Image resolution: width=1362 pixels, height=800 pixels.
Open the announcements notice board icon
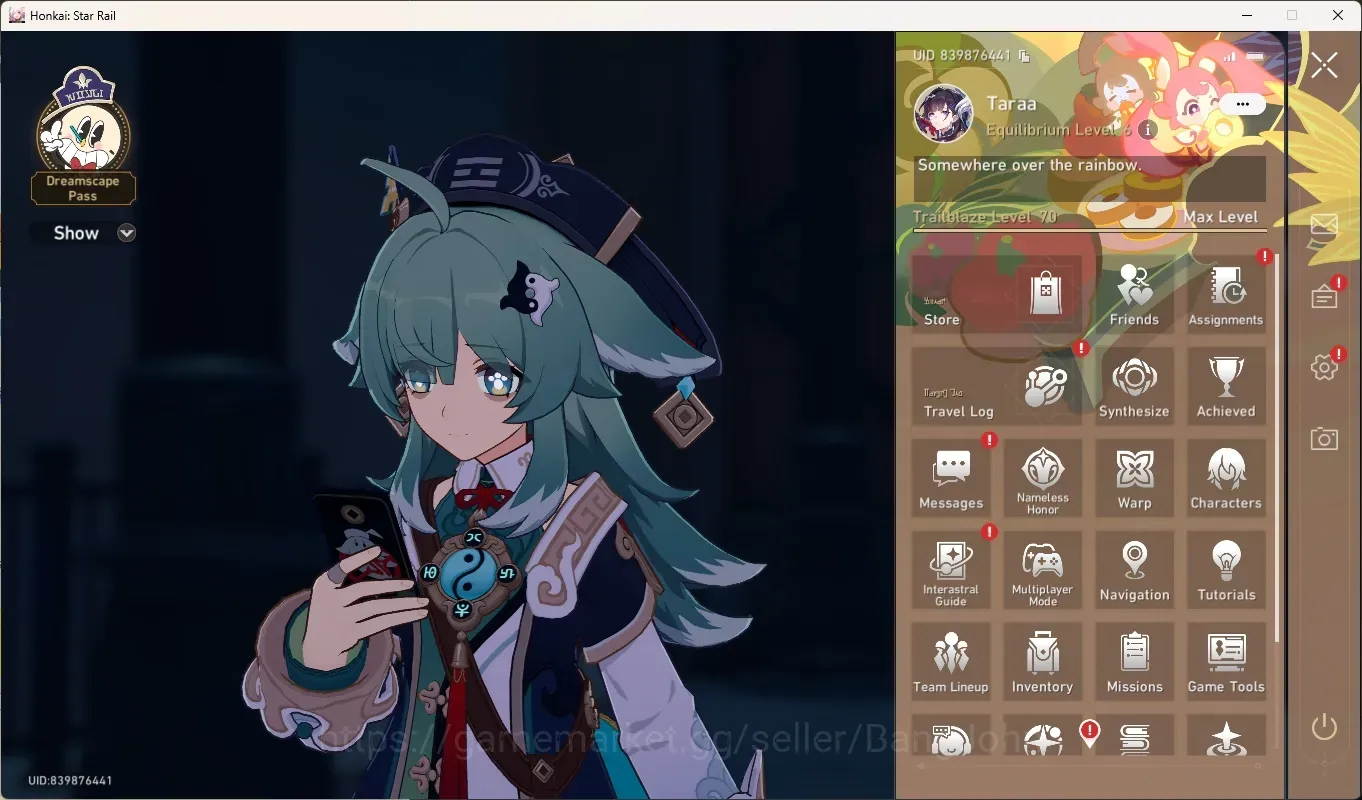point(1324,297)
